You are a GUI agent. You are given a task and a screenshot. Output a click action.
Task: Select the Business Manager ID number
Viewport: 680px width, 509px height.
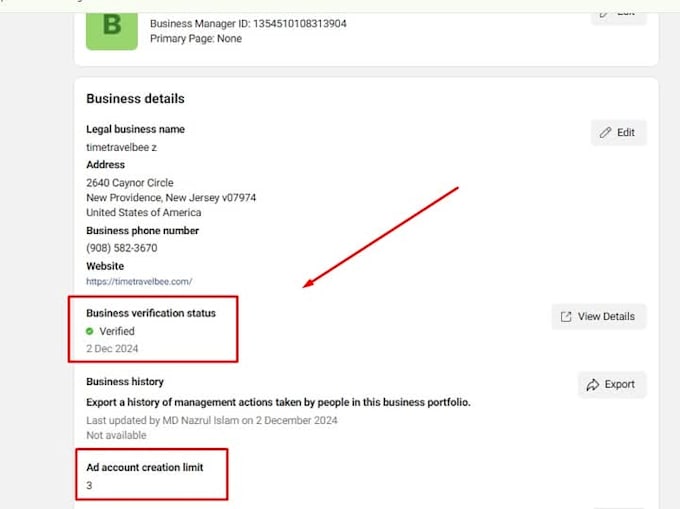pos(299,23)
